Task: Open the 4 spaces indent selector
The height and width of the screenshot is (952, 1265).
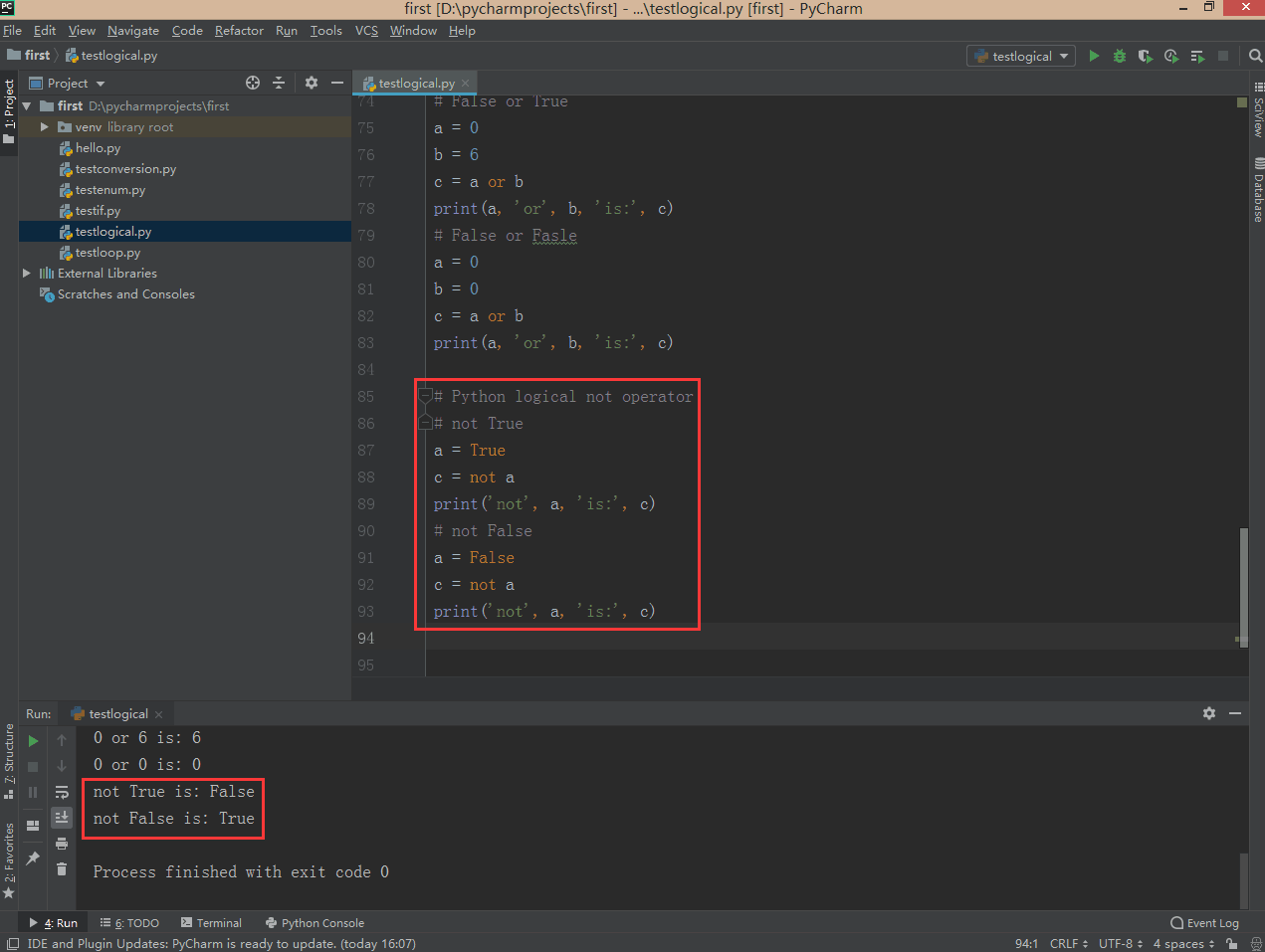Action: [1183, 943]
